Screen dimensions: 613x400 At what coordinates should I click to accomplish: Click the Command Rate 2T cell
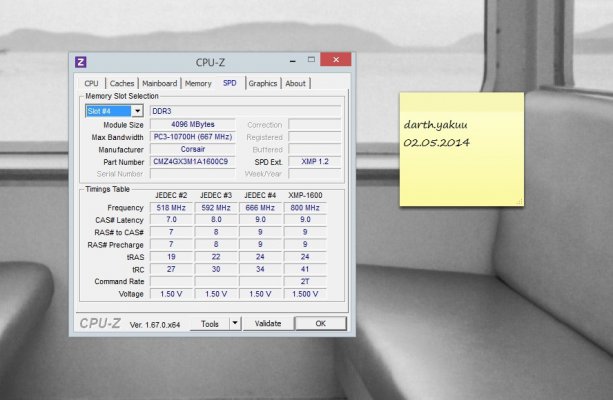pos(305,282)
